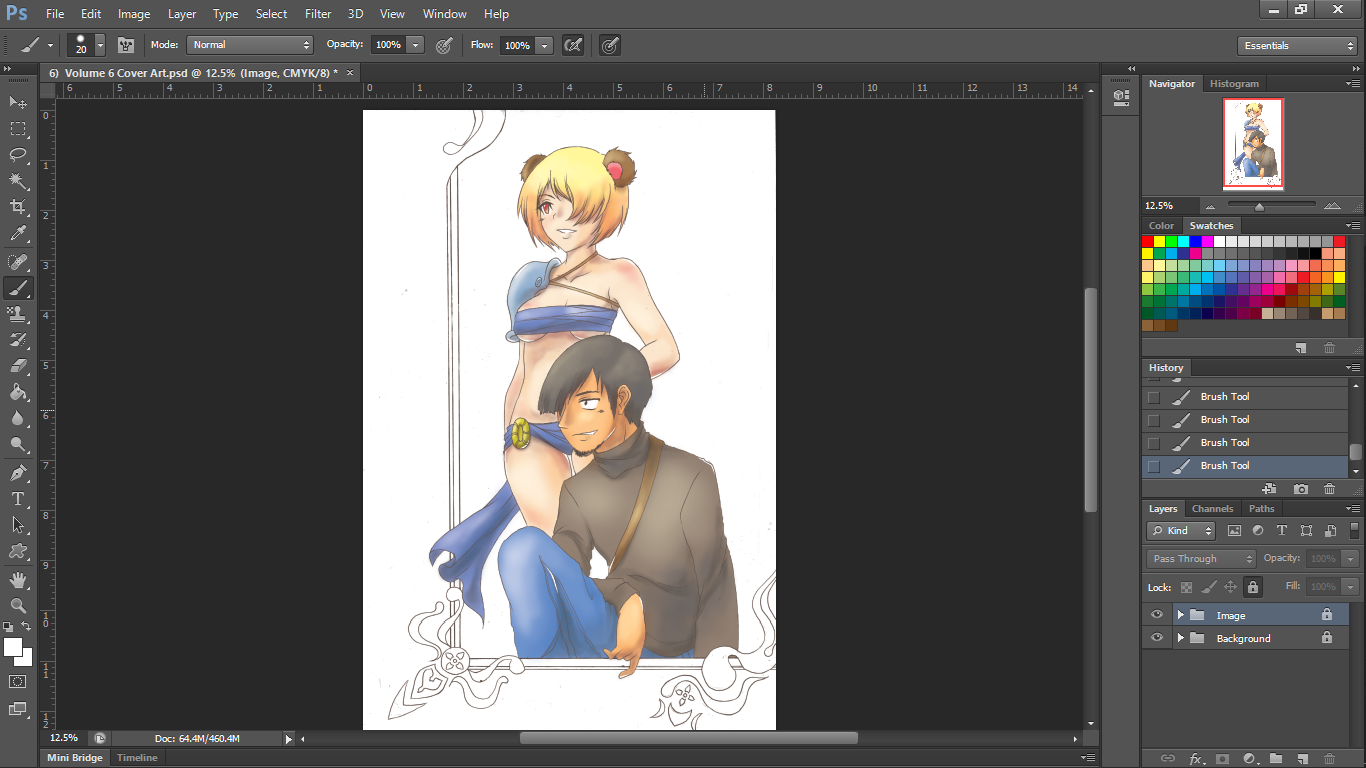Switch to the Histogram tab

[x=1235, y=84]
